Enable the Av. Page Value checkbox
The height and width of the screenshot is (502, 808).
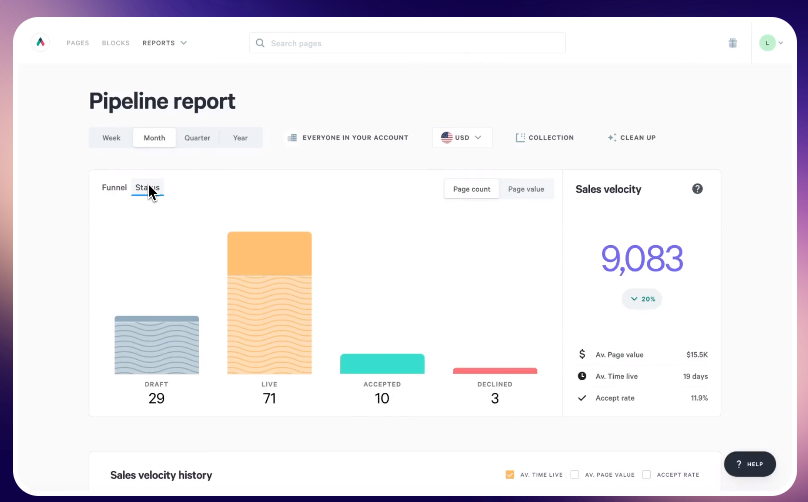pyautogui.click(x=577, y=474)
